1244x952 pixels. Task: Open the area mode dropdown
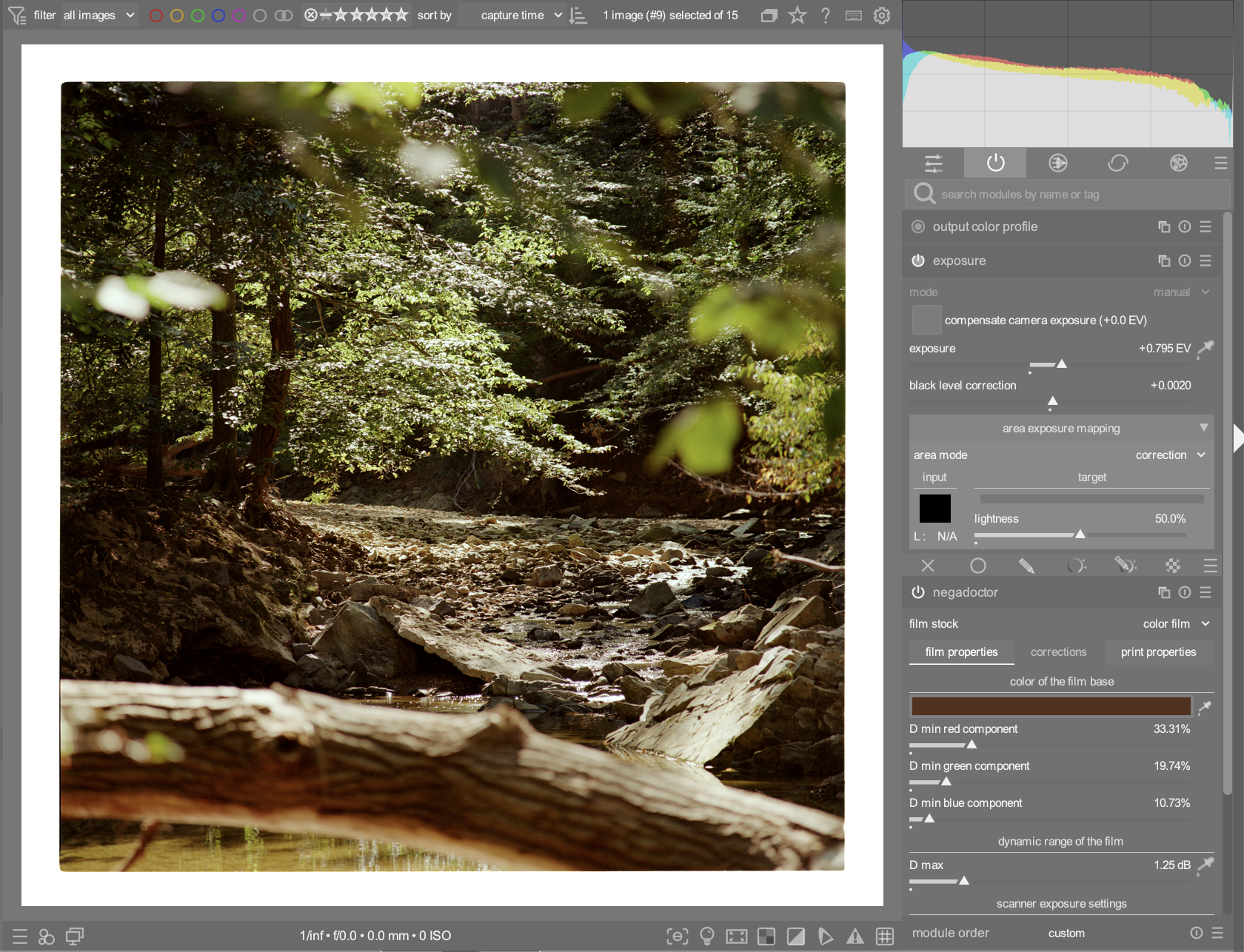(x=1170, y=455)
